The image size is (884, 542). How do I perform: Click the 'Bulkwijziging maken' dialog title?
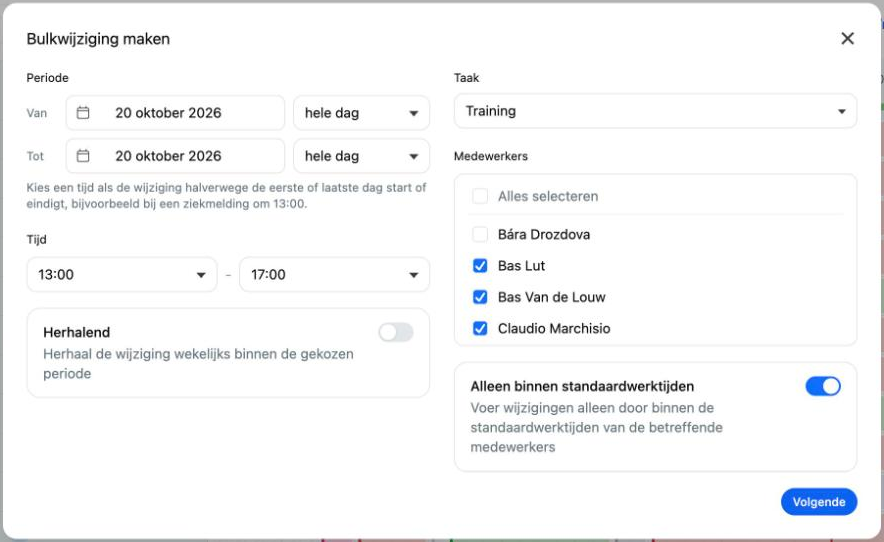point(98,39)
